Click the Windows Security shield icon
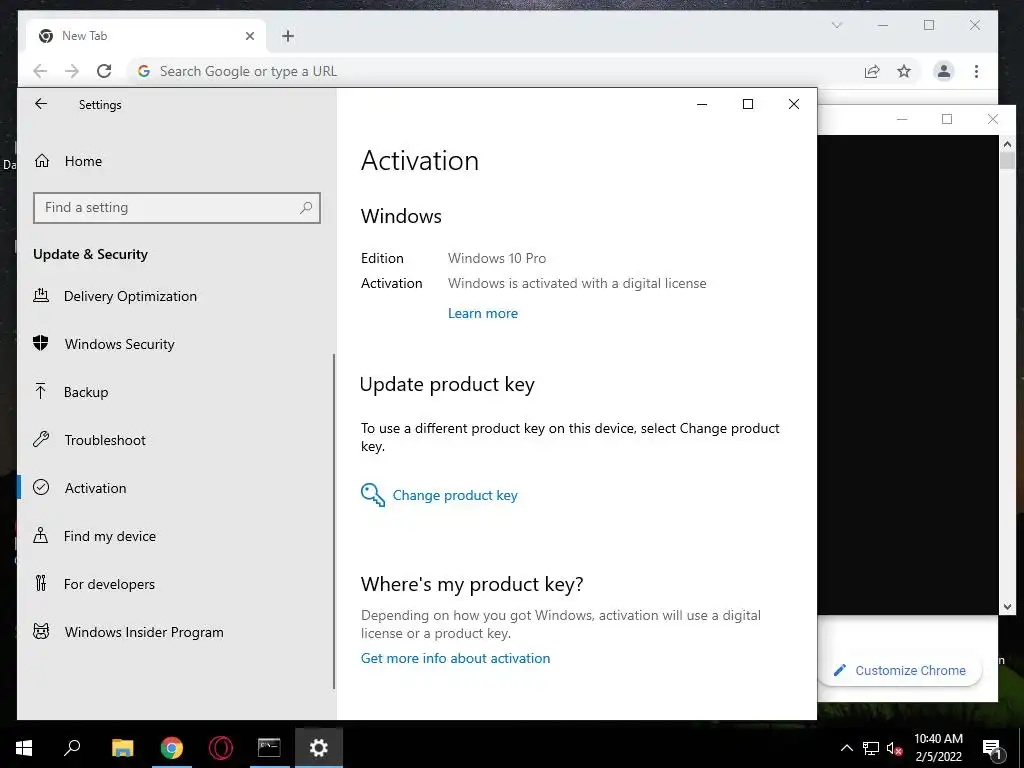Screen dimensions: 1024x768 click(41, 343)
